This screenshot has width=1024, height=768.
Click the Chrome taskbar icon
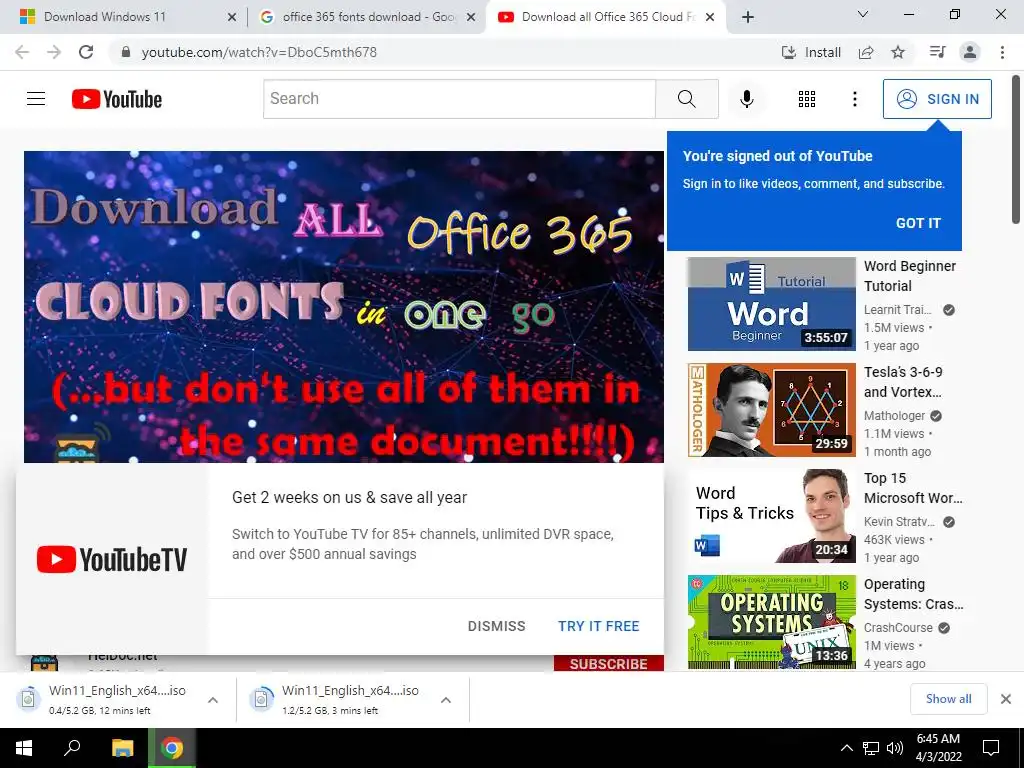click(x=172, y=748)
